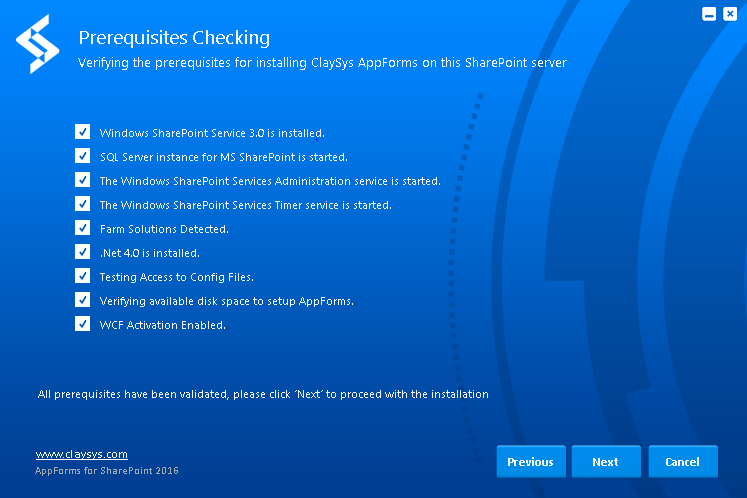The width and height of the screenshot is (747, 498).
Task: Toggle the .Net 4.0 is installed checkbox
Action: pos(82,252)
